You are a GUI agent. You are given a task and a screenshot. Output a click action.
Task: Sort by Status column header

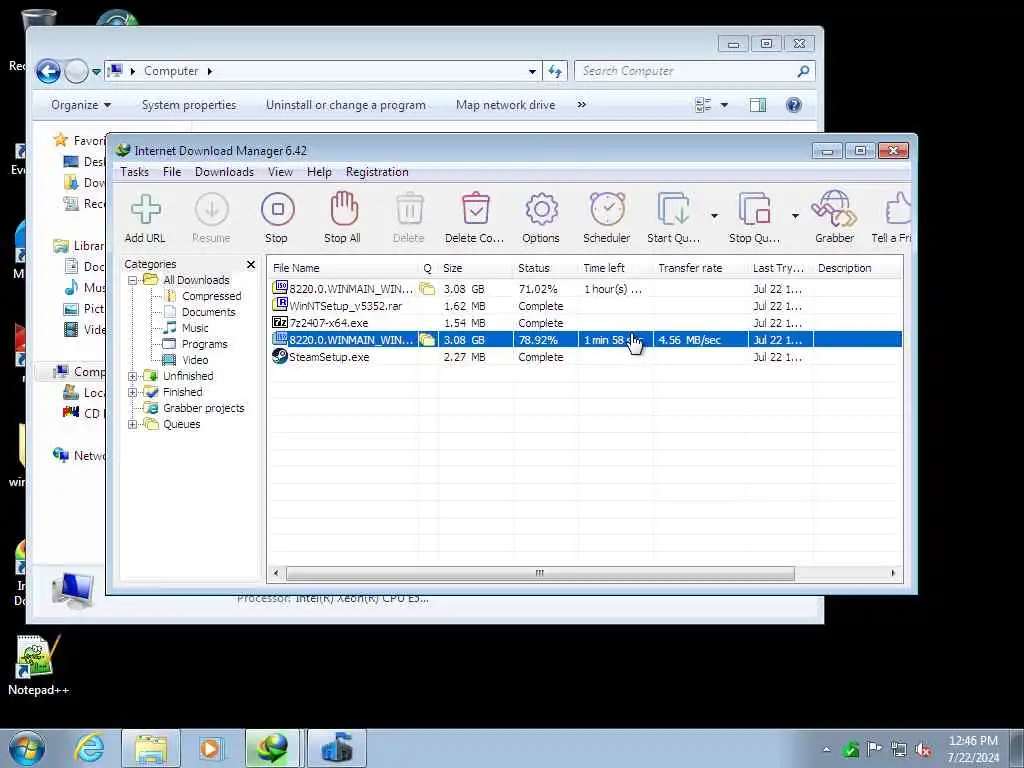click(x=545, y=268)
